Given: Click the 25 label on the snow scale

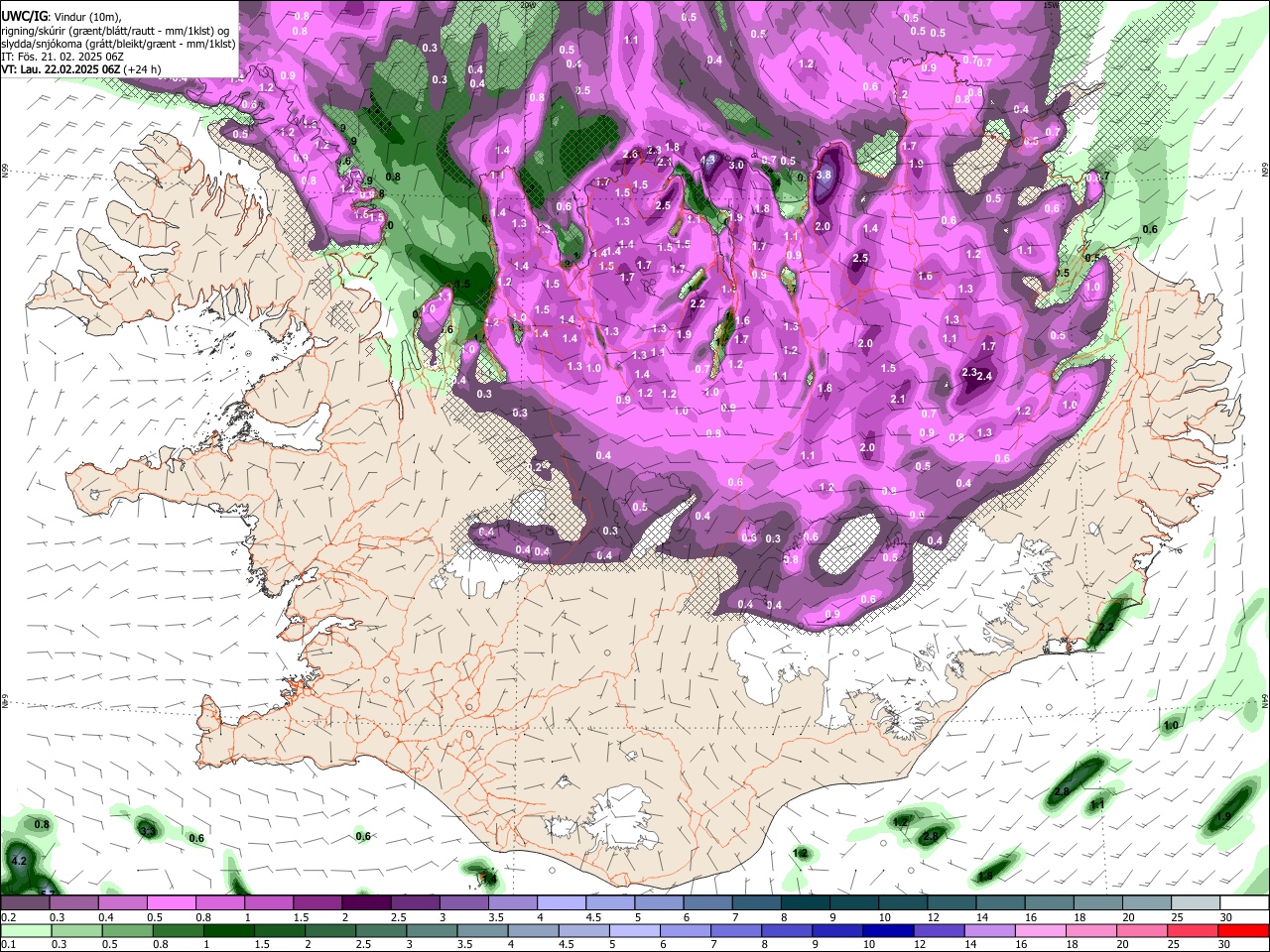Looking at the screenshot, I should (1177, 917).
